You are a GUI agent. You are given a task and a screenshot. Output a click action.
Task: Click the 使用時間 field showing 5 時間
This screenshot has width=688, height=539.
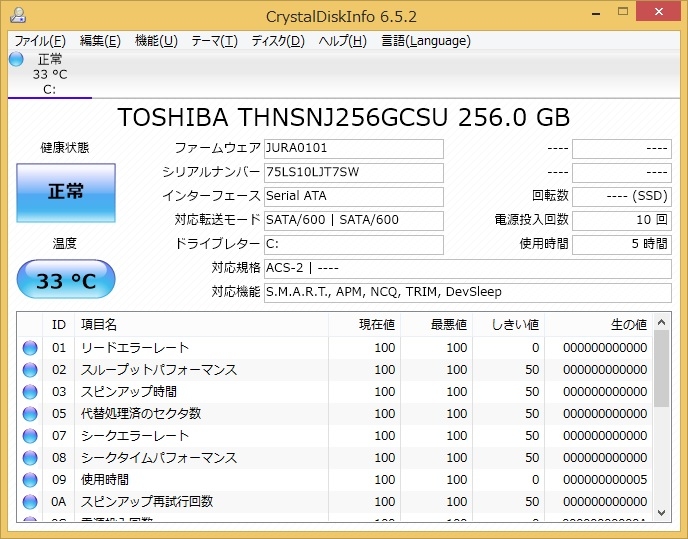click(x=622, y=244)
